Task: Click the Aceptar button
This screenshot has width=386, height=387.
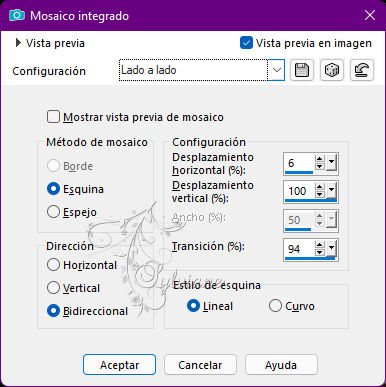Action: point(119,365)
